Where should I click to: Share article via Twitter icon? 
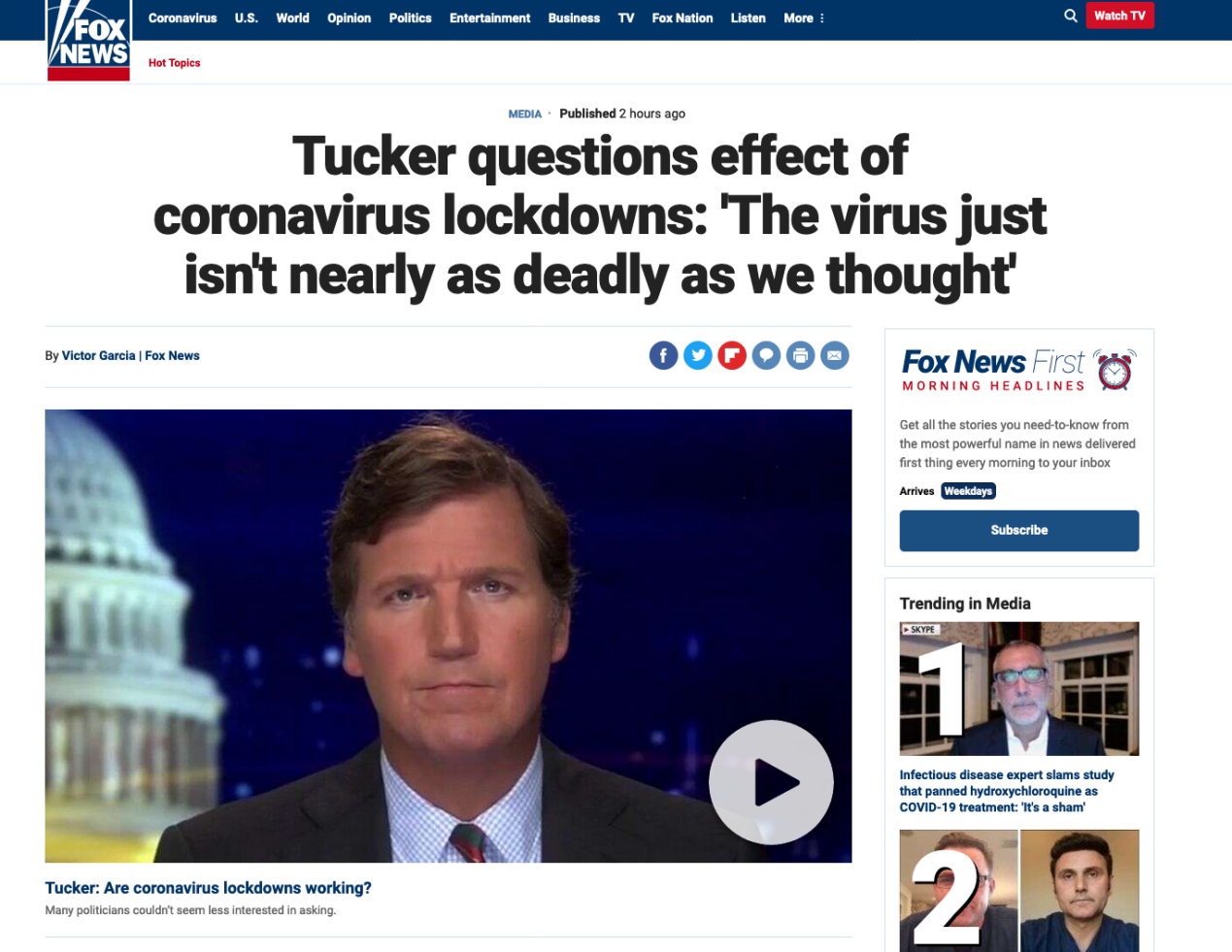698,356
